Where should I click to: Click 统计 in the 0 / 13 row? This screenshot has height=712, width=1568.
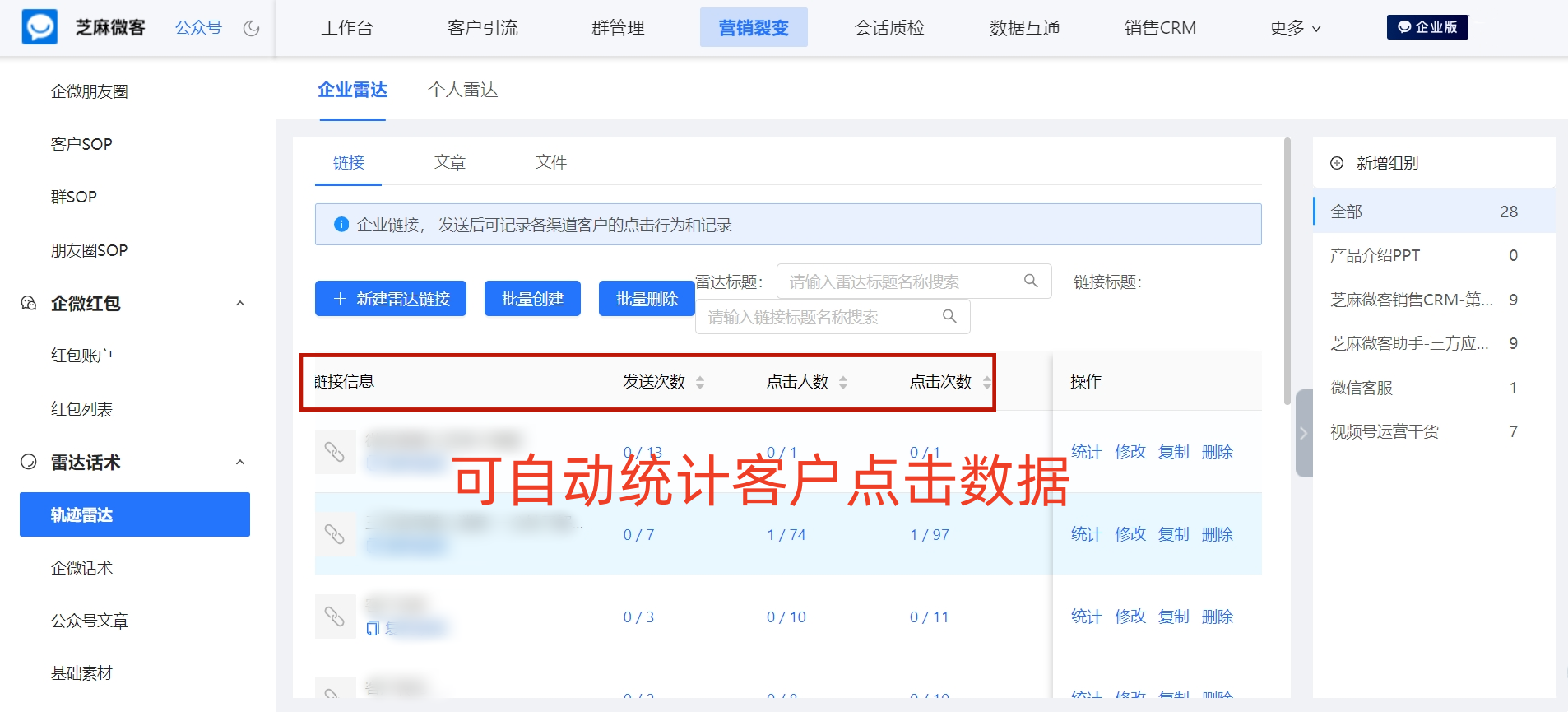coord(1086,452)
